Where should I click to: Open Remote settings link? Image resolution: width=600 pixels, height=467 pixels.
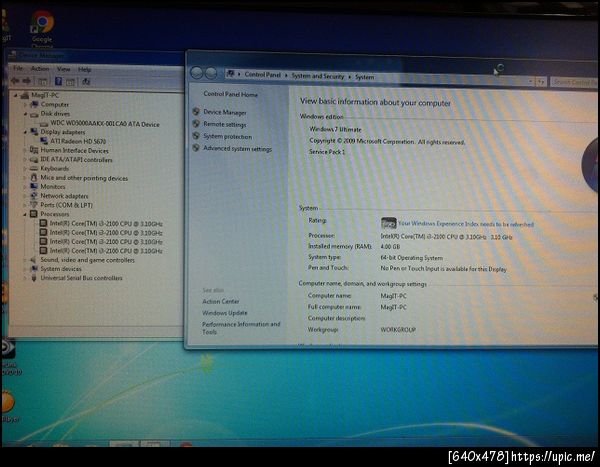coord(225,124)
